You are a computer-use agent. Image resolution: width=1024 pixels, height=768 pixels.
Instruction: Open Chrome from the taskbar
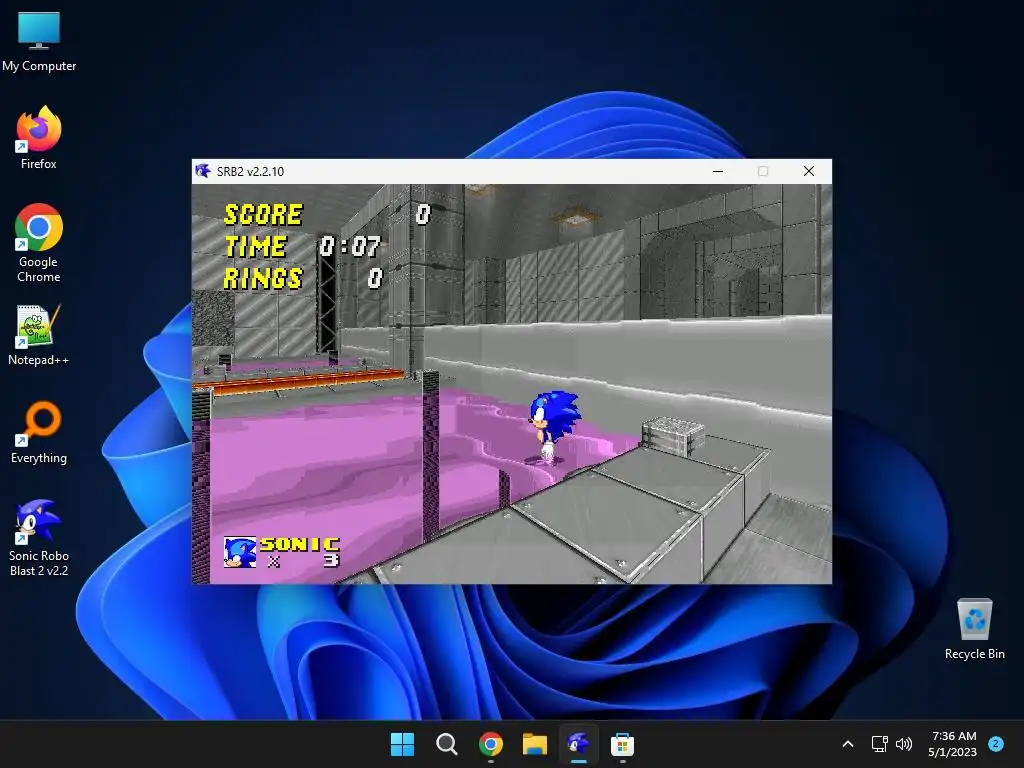pyautogui.click(x=490, y=744)
